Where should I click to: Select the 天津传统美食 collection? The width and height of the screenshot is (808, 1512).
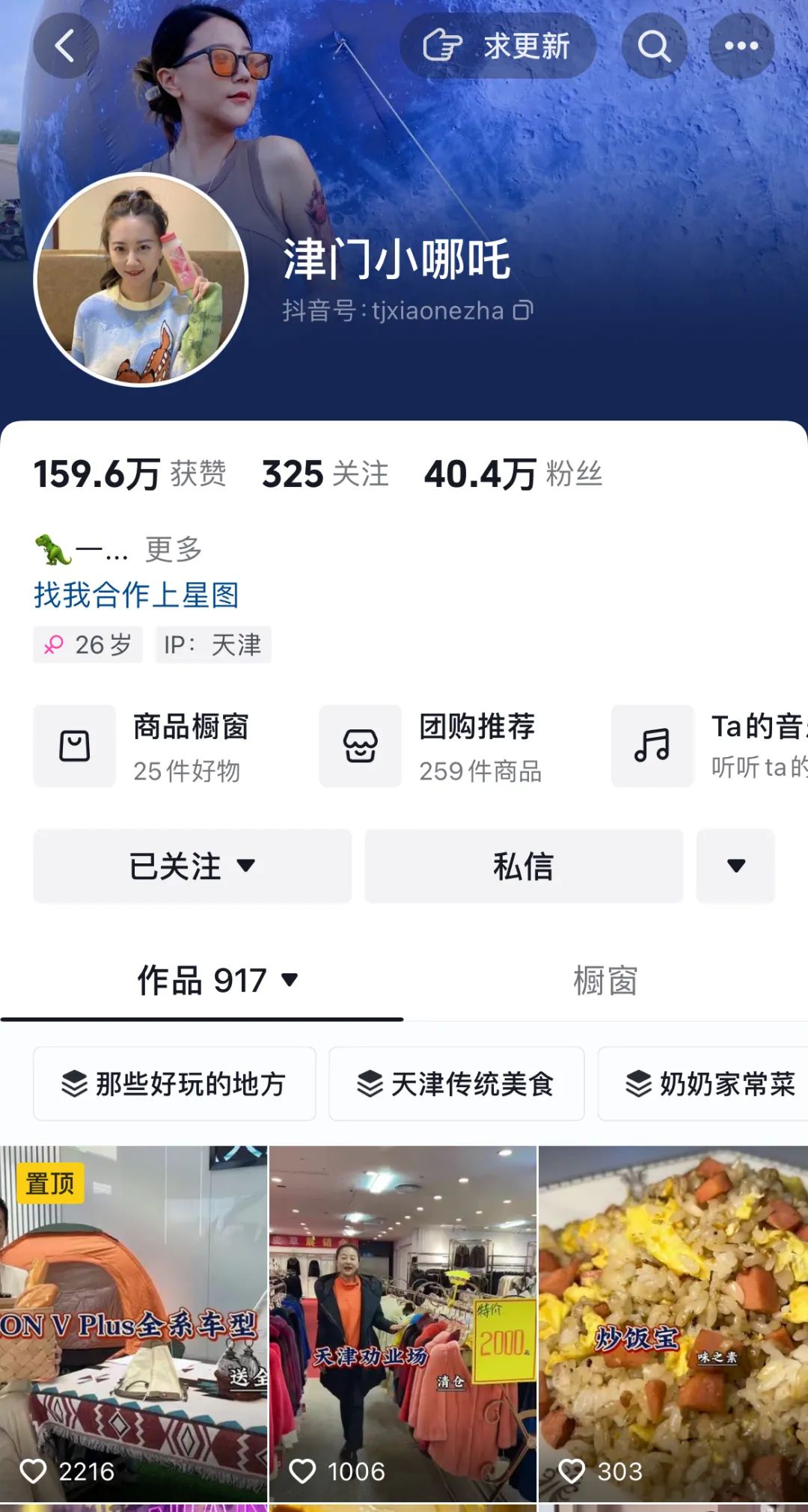(456, 1083)
